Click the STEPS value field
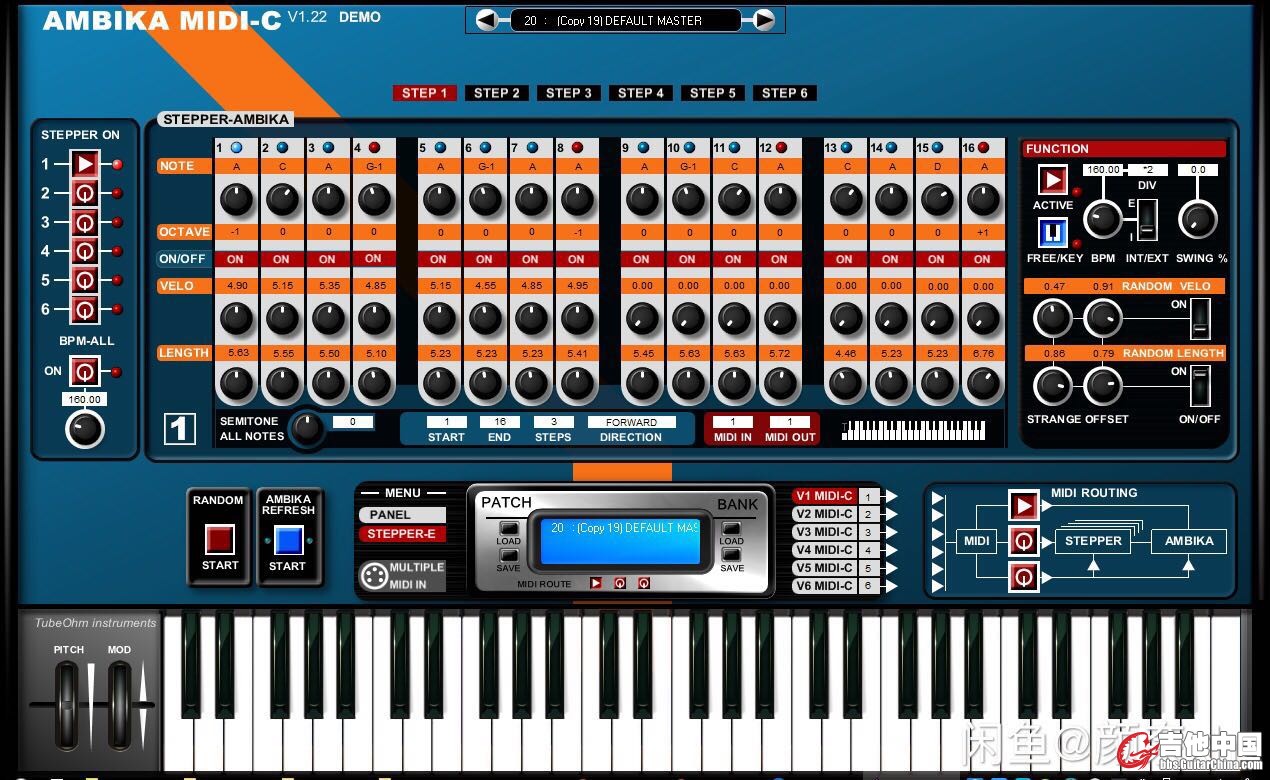Screen dimensions: 1270x780 pyautogui.click(x=553, y=422)
